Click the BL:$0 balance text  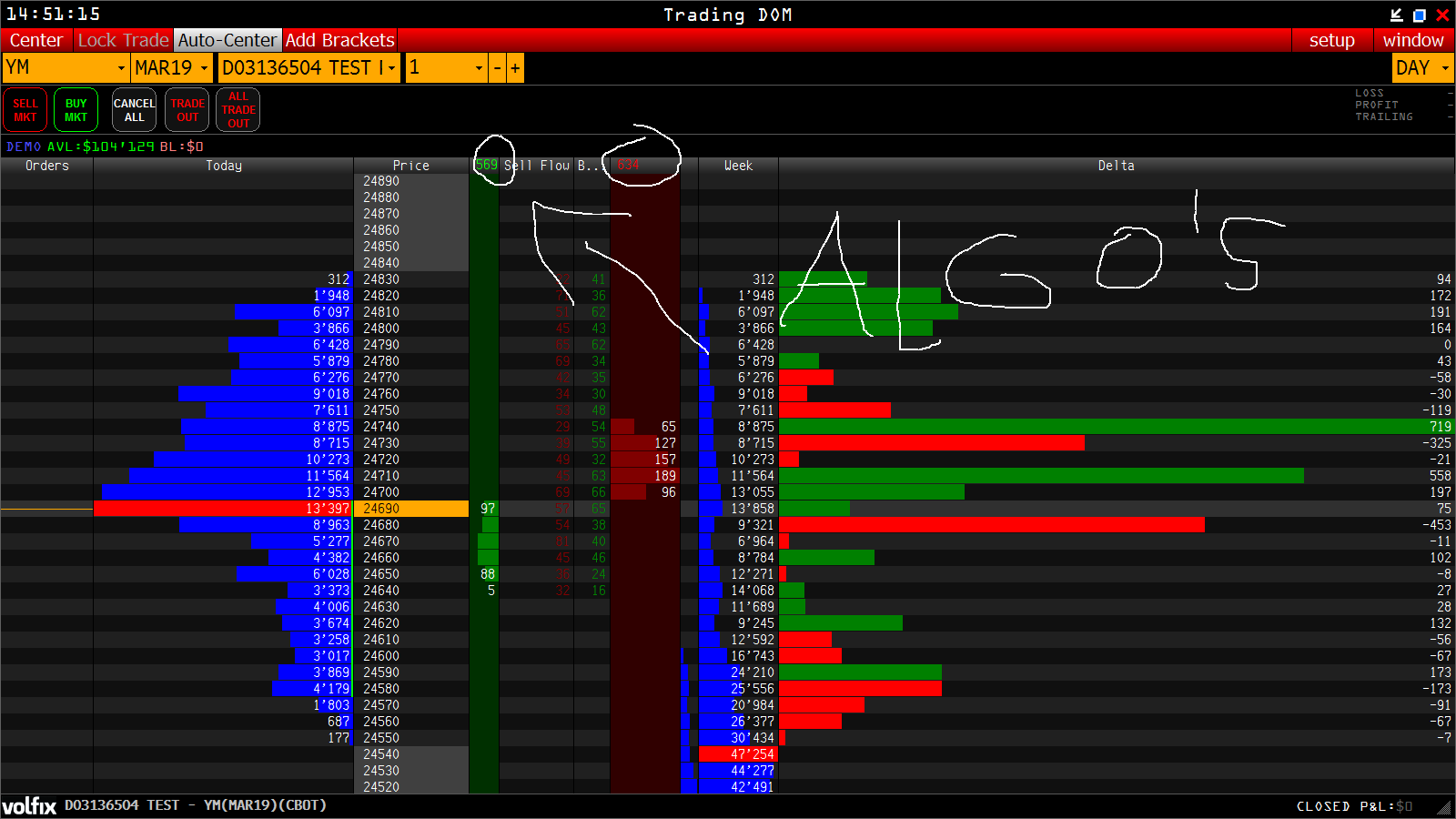click(182, 147)
